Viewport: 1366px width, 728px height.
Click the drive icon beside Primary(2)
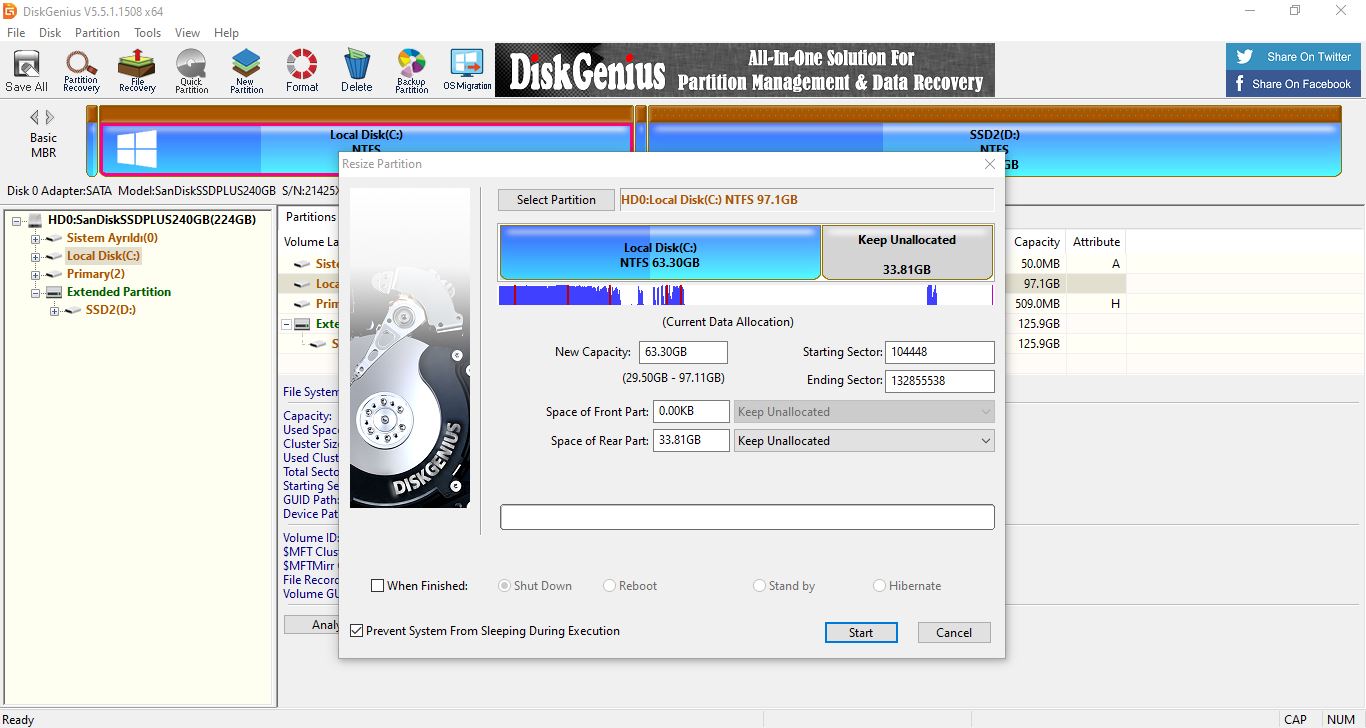coord(55,274)
